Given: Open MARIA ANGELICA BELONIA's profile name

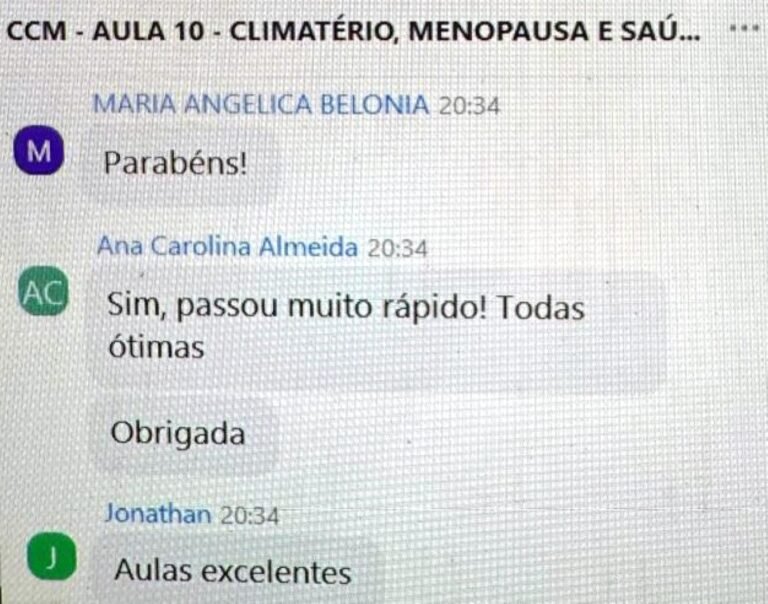Looking at the screenshot, I should click(x=261, y=104).
